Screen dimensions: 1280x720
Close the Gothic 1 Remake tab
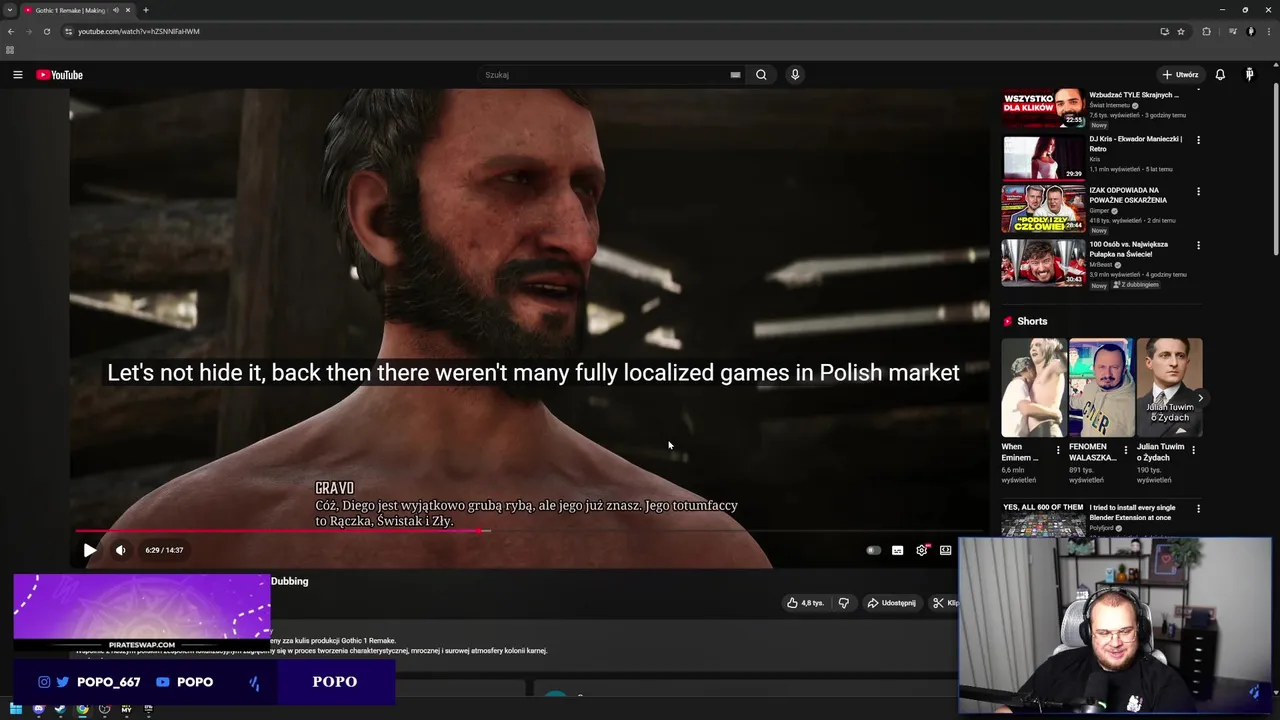[x=128, y=10]
